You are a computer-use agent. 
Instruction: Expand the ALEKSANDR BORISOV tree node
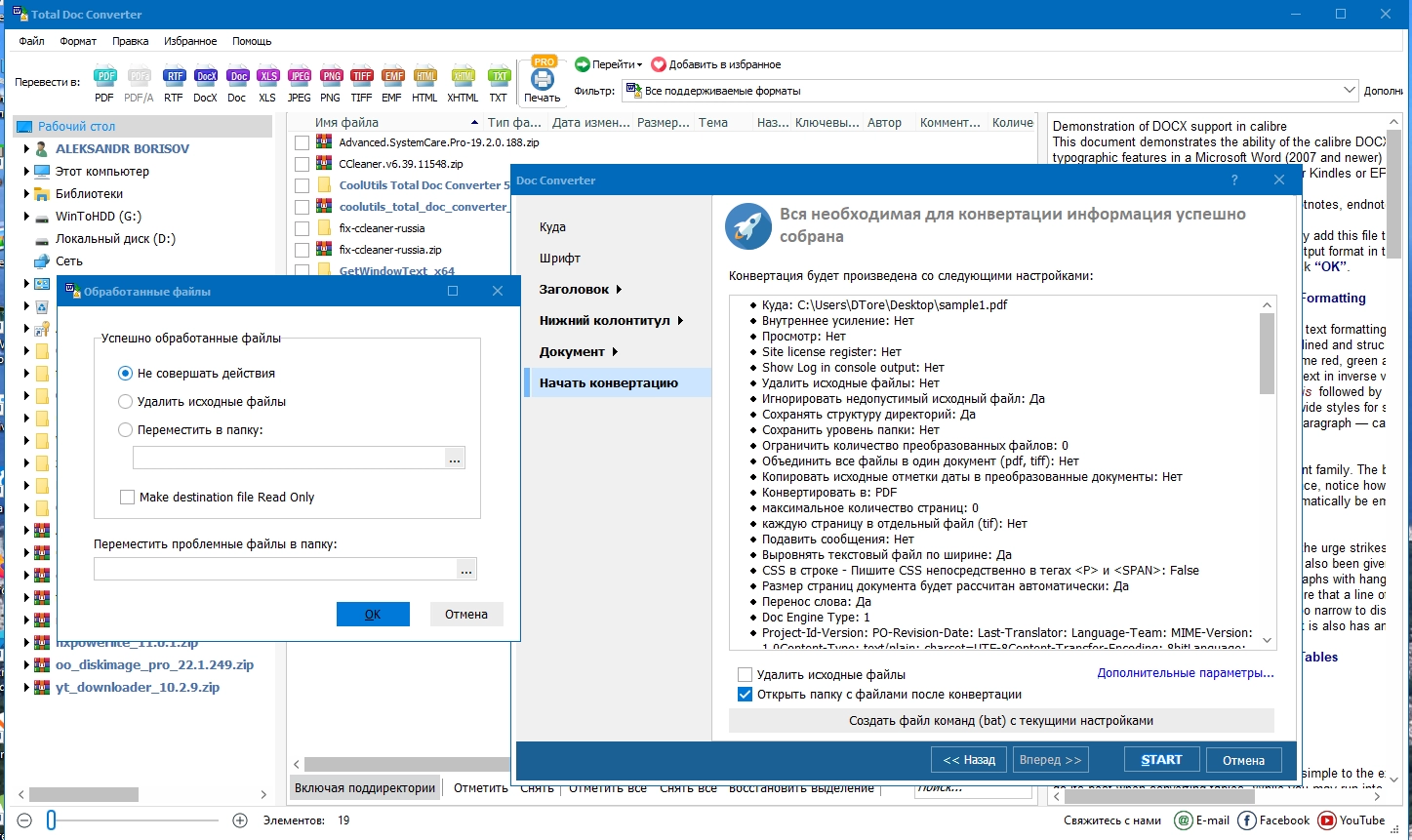26,149
